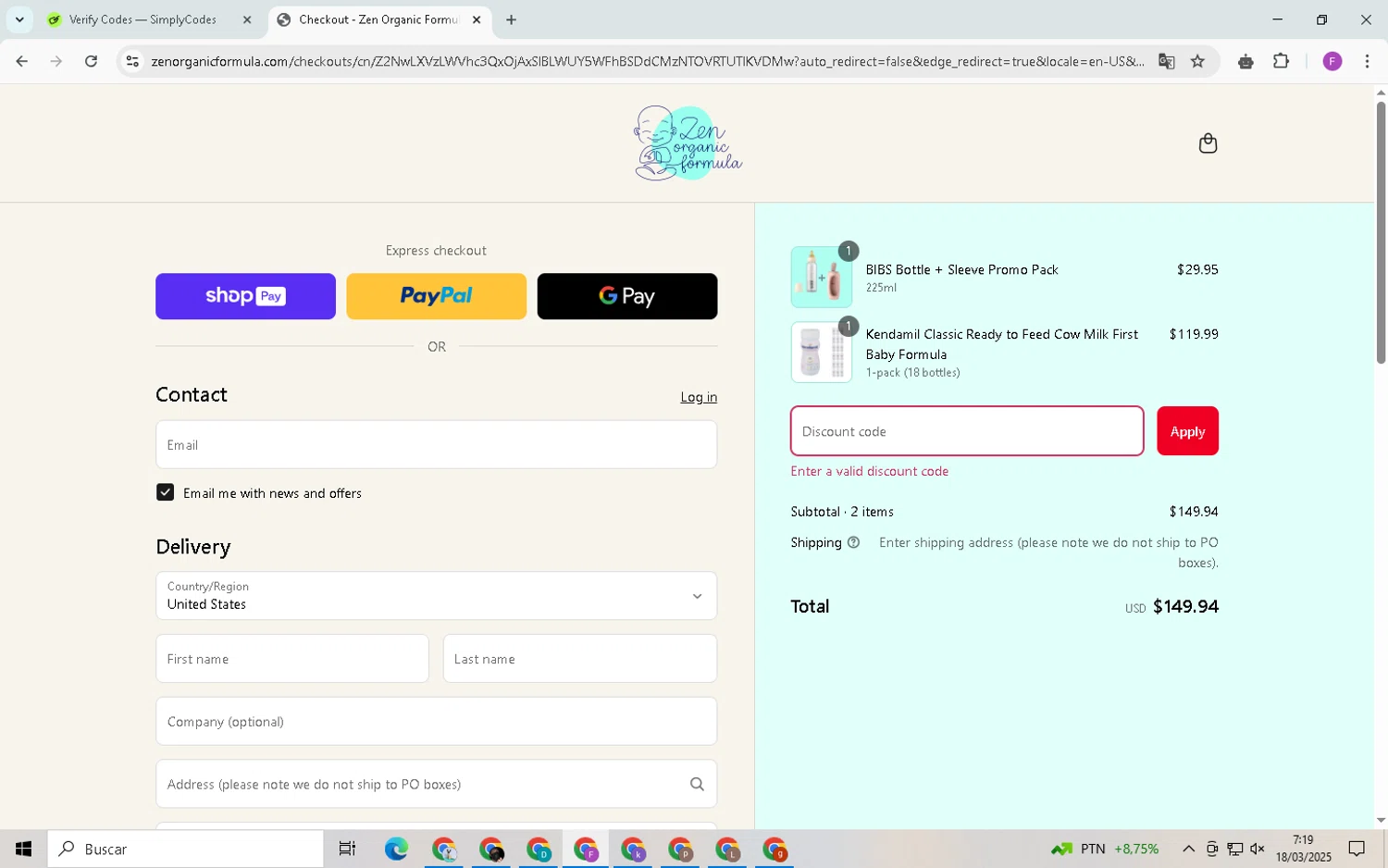Viewport: 1388px width, 868px height.
Task: Open the site information icon in address bar
Action: 132,61
